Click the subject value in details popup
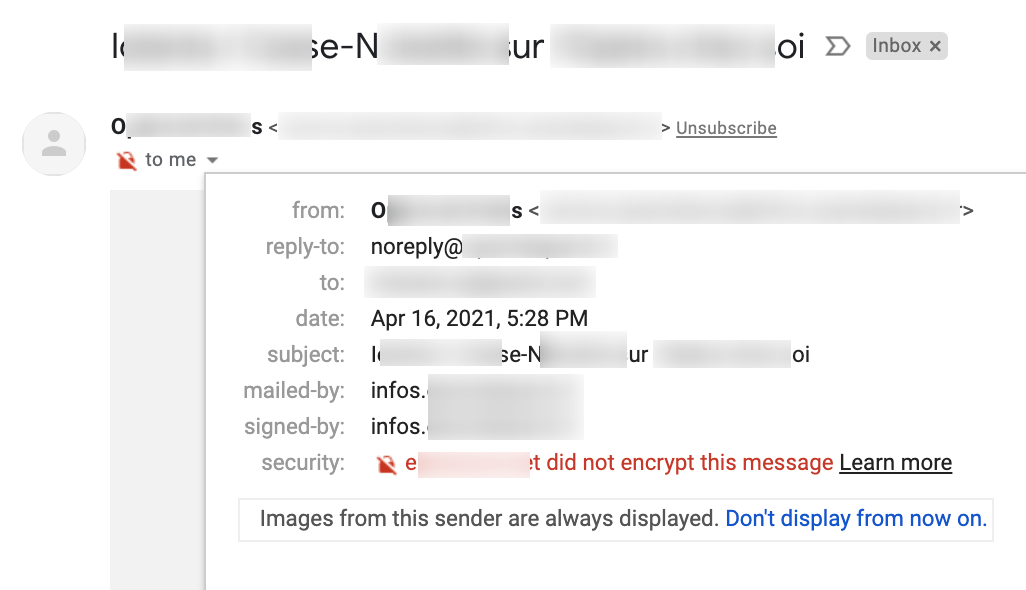Viewport: 1026px width, 590px height. pyautogui.click(x=590, y=355)
